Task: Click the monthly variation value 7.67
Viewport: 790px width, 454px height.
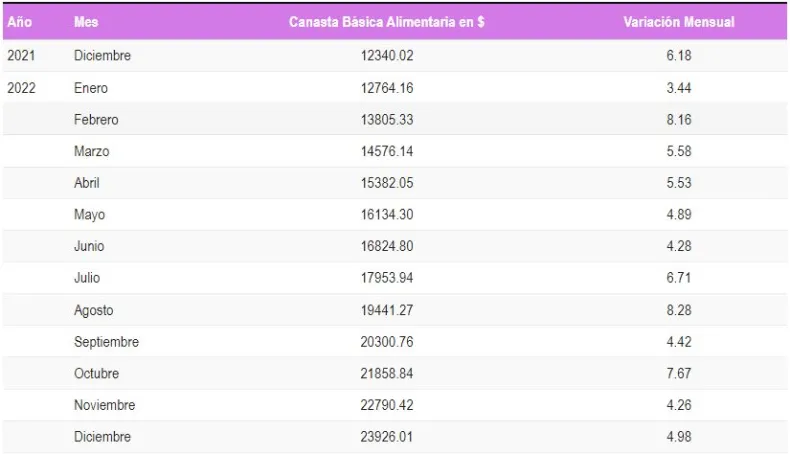Action: pyautogui.click(x=679, y=373)
